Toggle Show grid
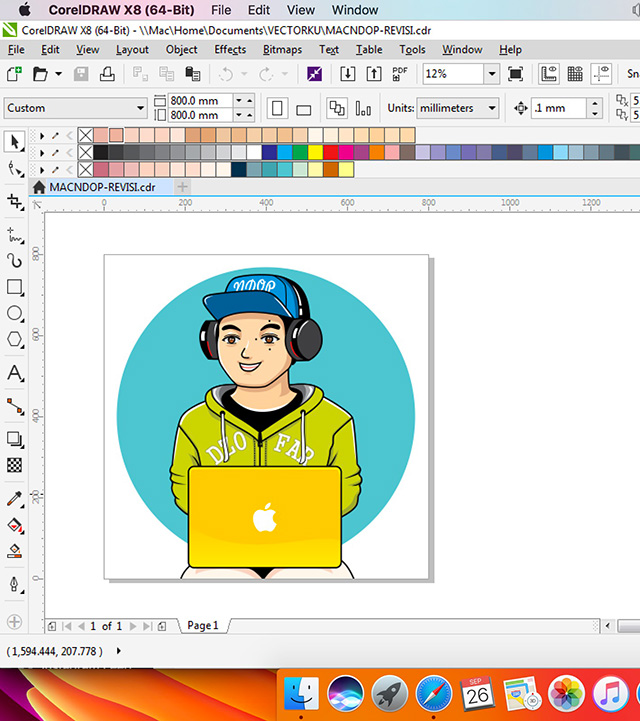 (575, 74)
